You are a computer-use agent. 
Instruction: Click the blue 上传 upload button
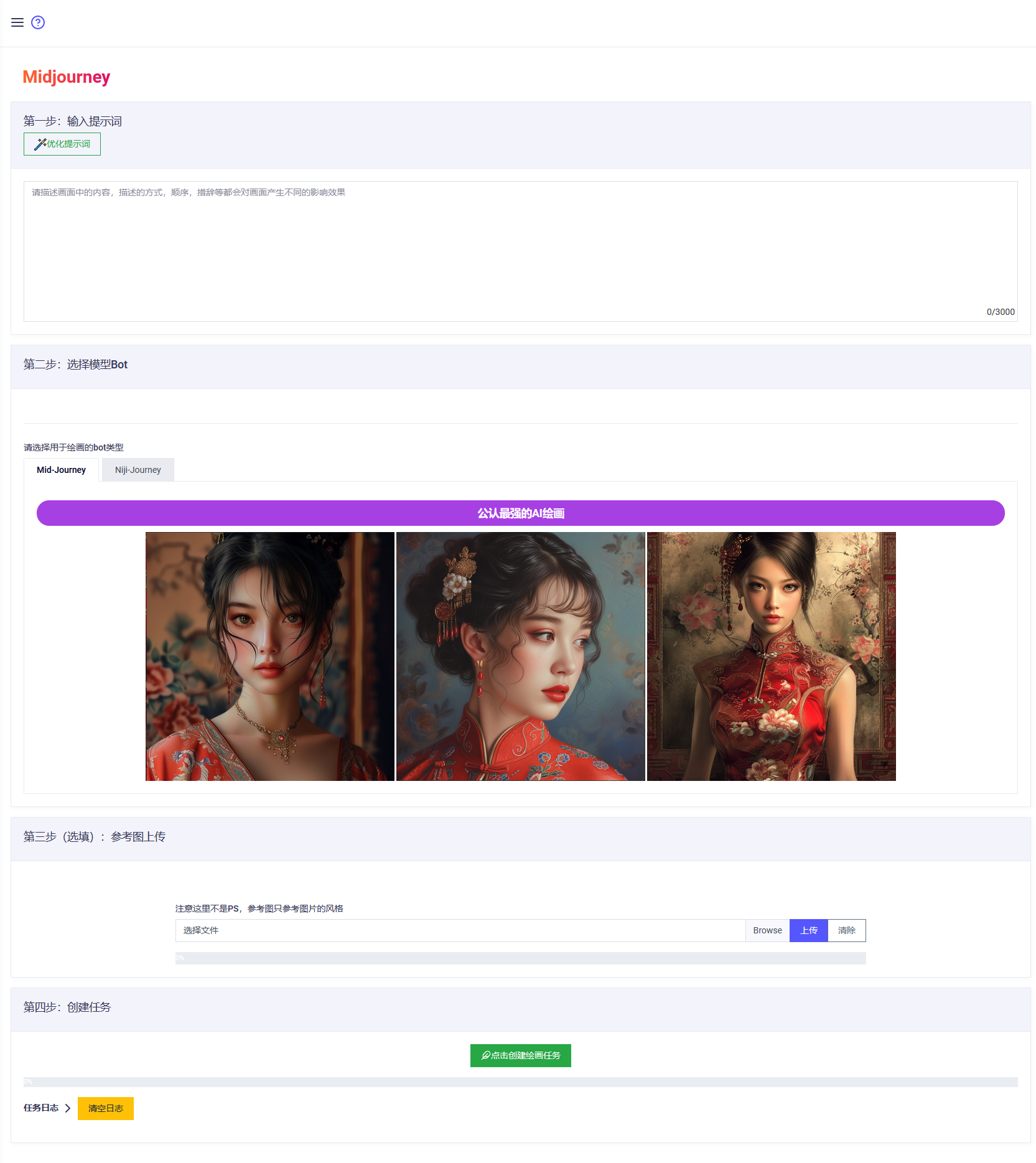[808, 930]
